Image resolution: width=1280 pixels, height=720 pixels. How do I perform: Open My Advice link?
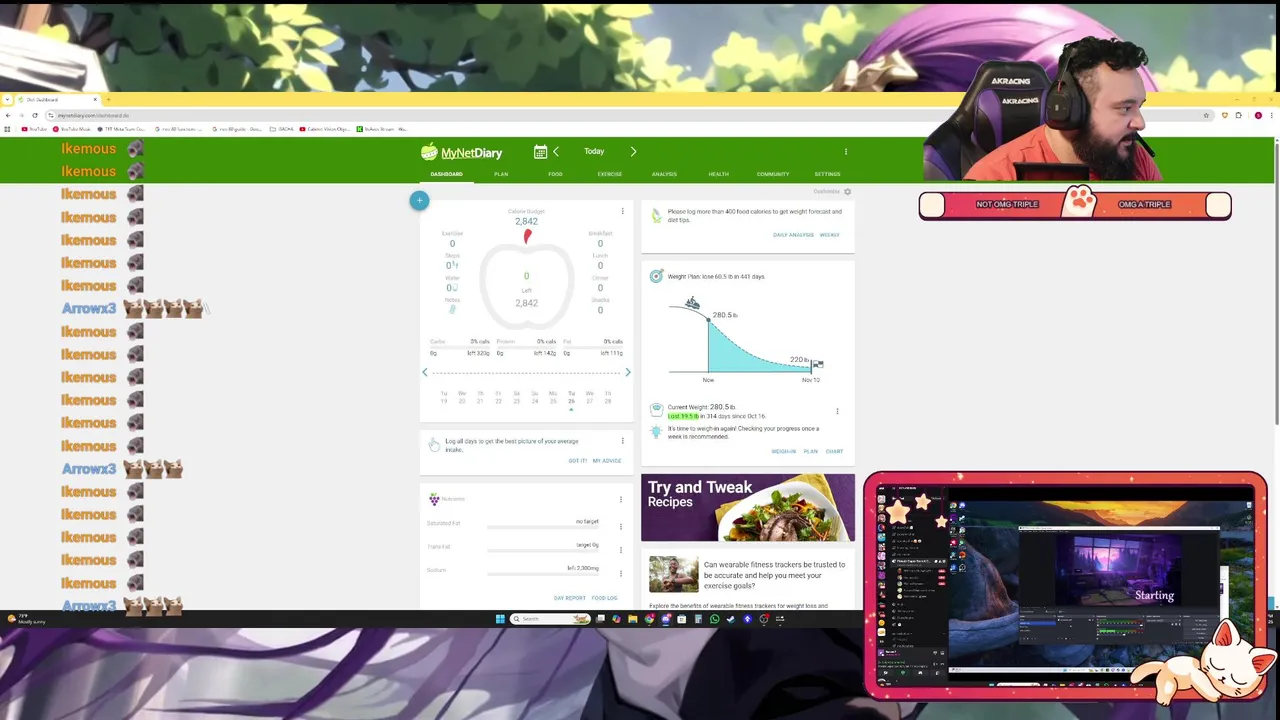point(607,461)
